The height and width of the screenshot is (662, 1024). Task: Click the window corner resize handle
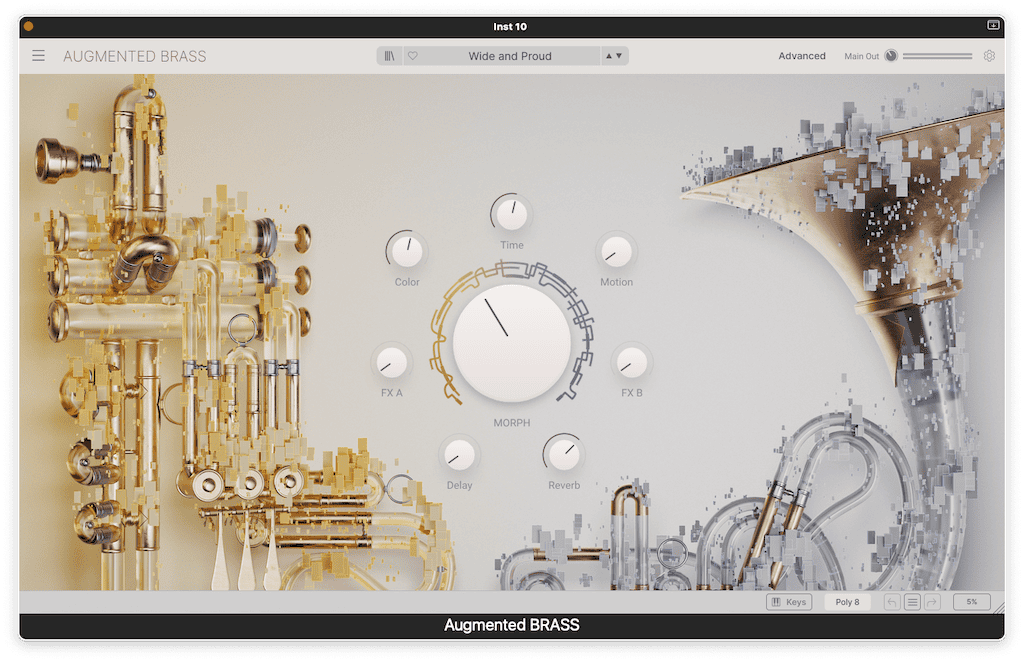point(999,608)
